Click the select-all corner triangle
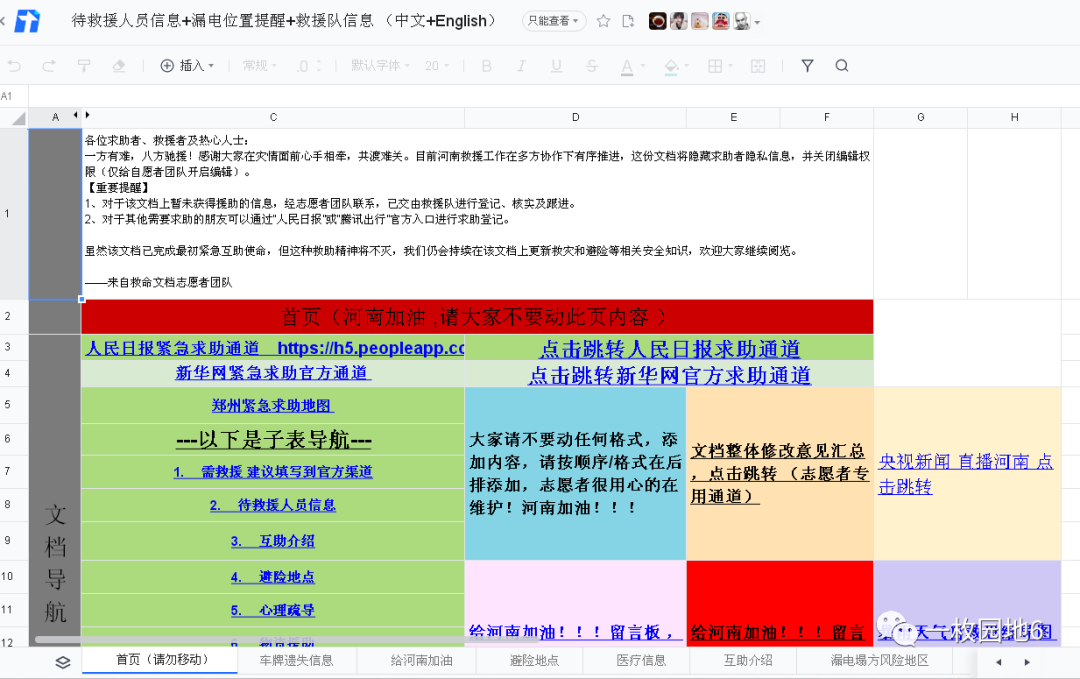This screenshot has height=679, width=1080. [x=18, y=118]
